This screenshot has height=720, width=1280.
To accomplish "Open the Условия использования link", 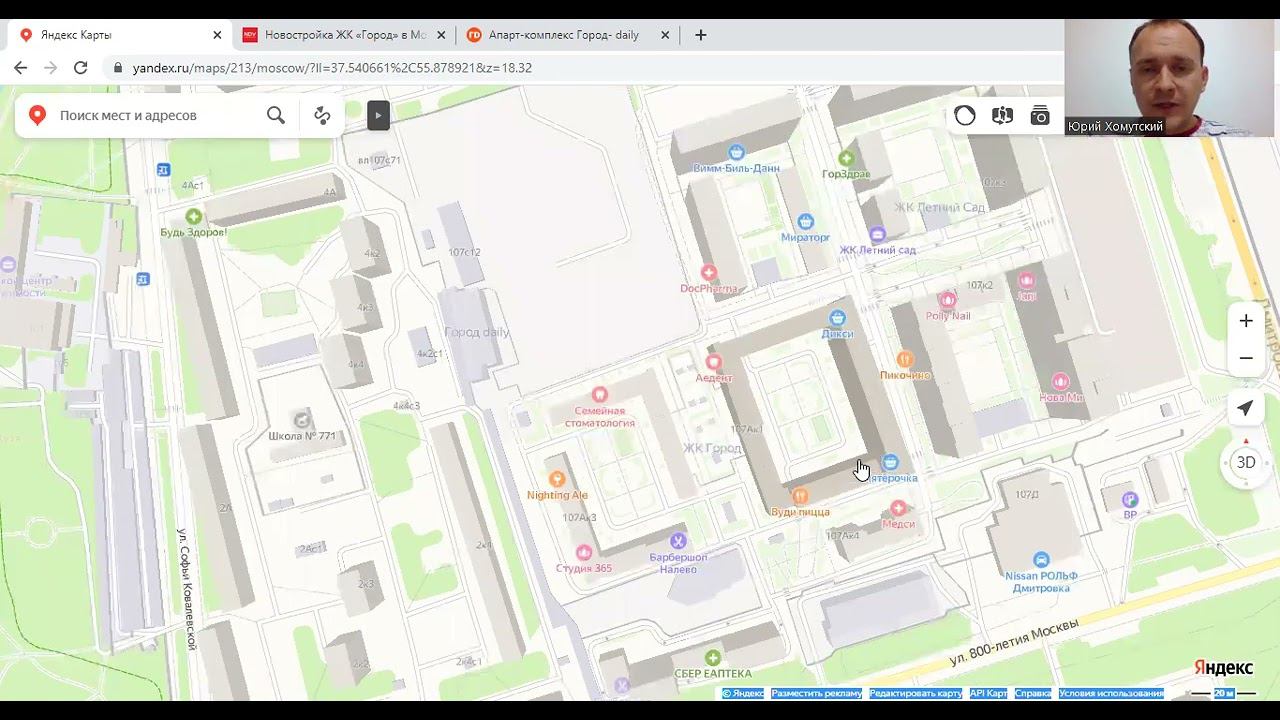I will point(1111,693).
